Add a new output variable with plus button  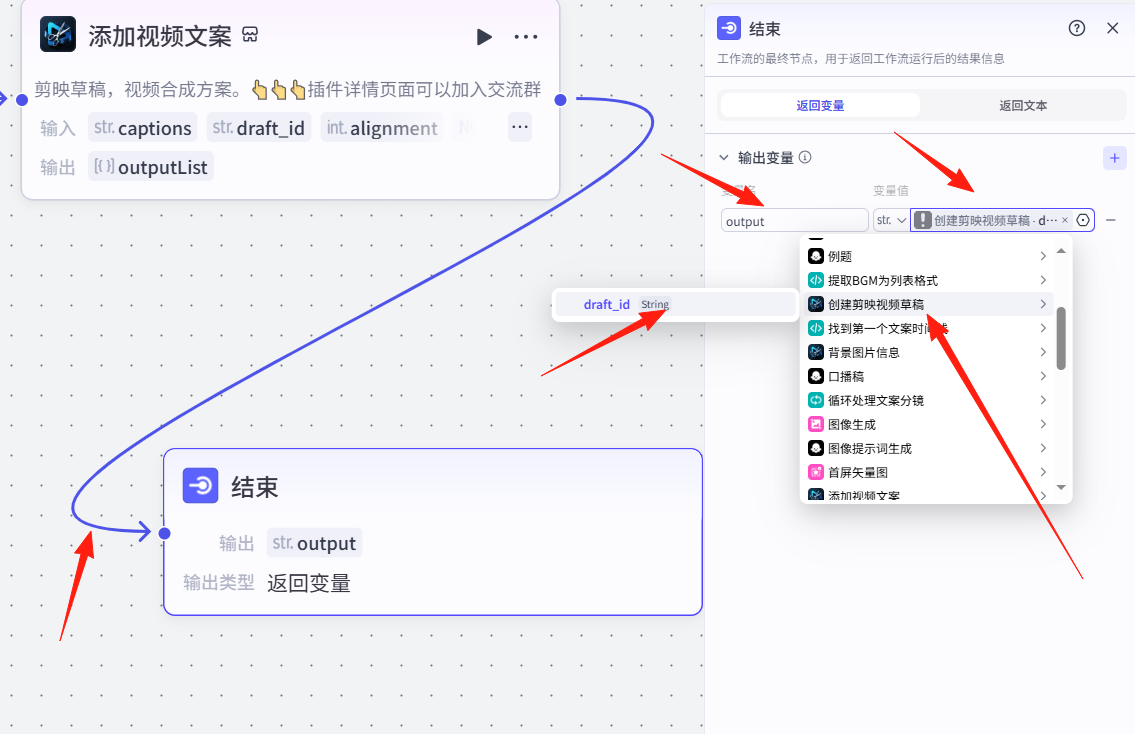1114,158
